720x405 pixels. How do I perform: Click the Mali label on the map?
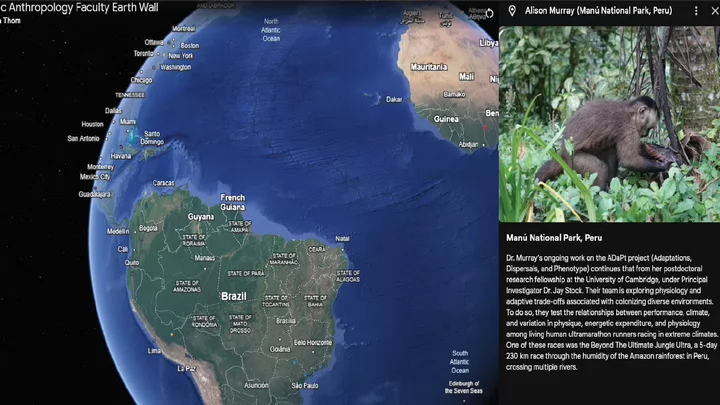(466, 77)
